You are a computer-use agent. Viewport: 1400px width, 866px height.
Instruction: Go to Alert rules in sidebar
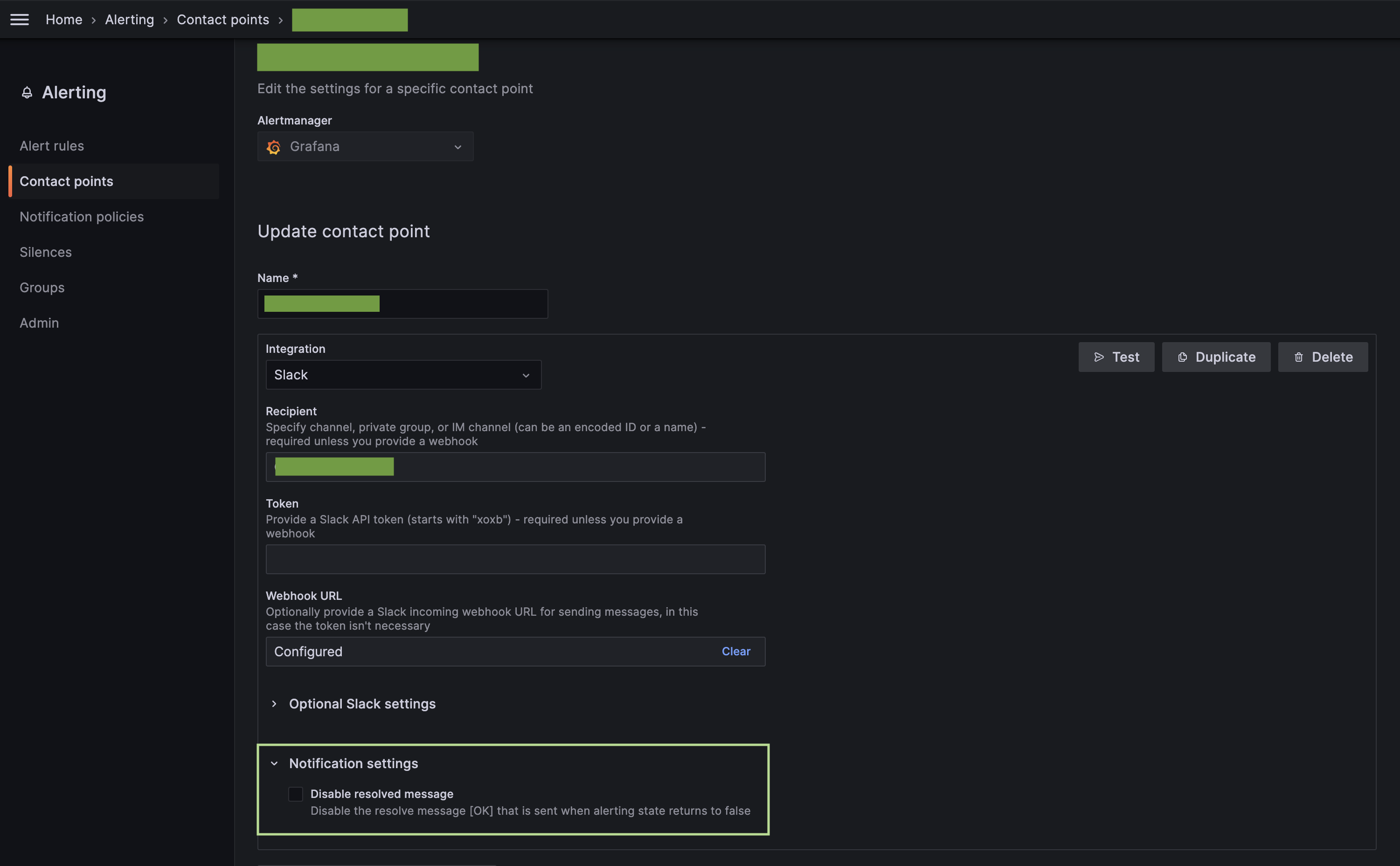click(52, 146)
